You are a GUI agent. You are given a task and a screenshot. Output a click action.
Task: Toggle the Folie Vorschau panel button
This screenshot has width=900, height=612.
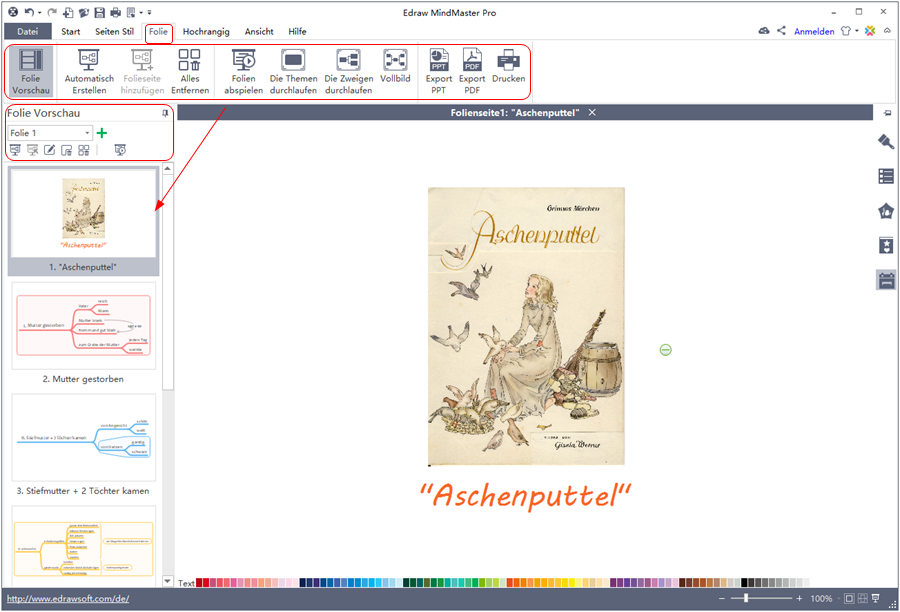32,70
